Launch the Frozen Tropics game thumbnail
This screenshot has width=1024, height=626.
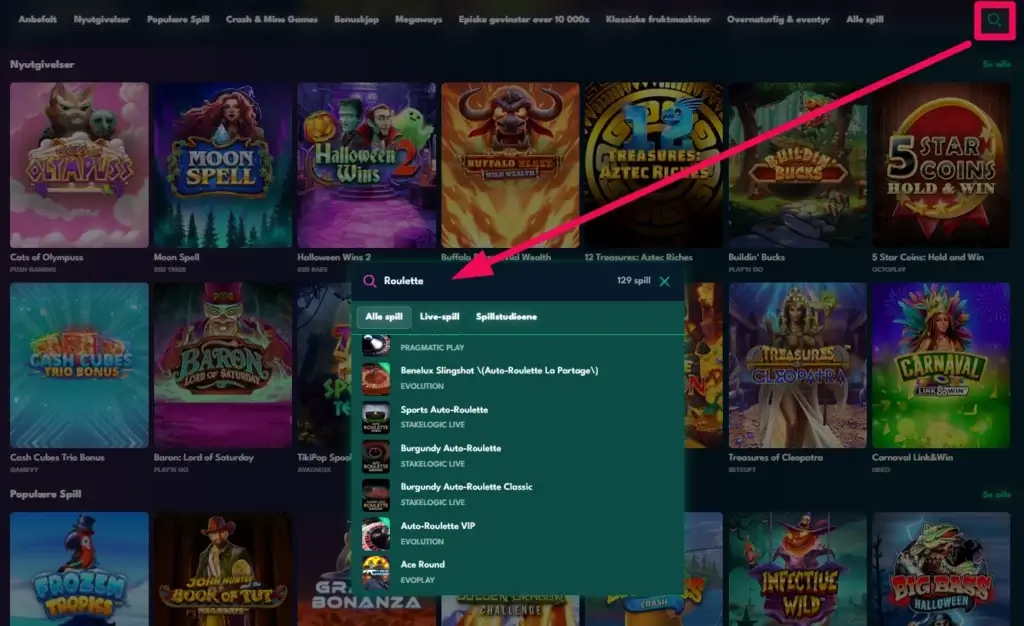click(79, 569)
